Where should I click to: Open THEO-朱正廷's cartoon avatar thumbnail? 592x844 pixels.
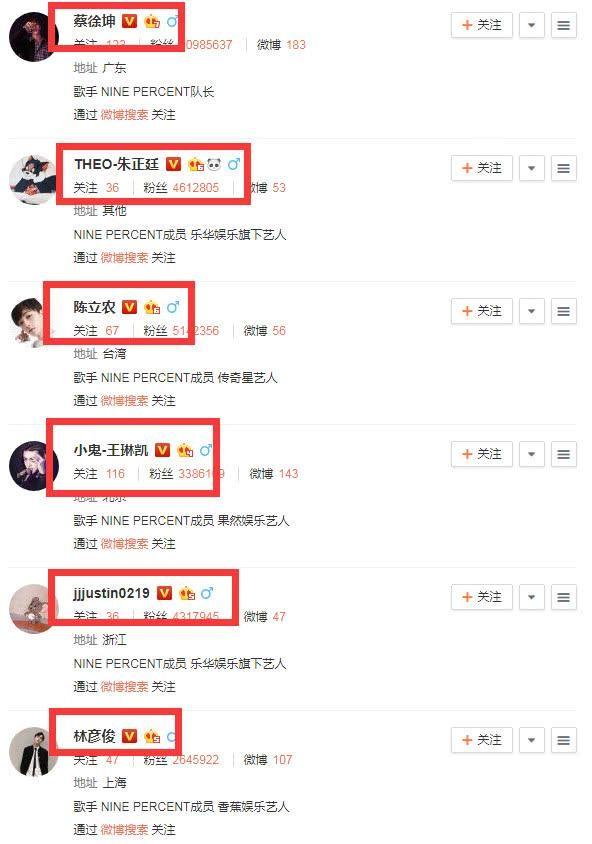(33, 179)
